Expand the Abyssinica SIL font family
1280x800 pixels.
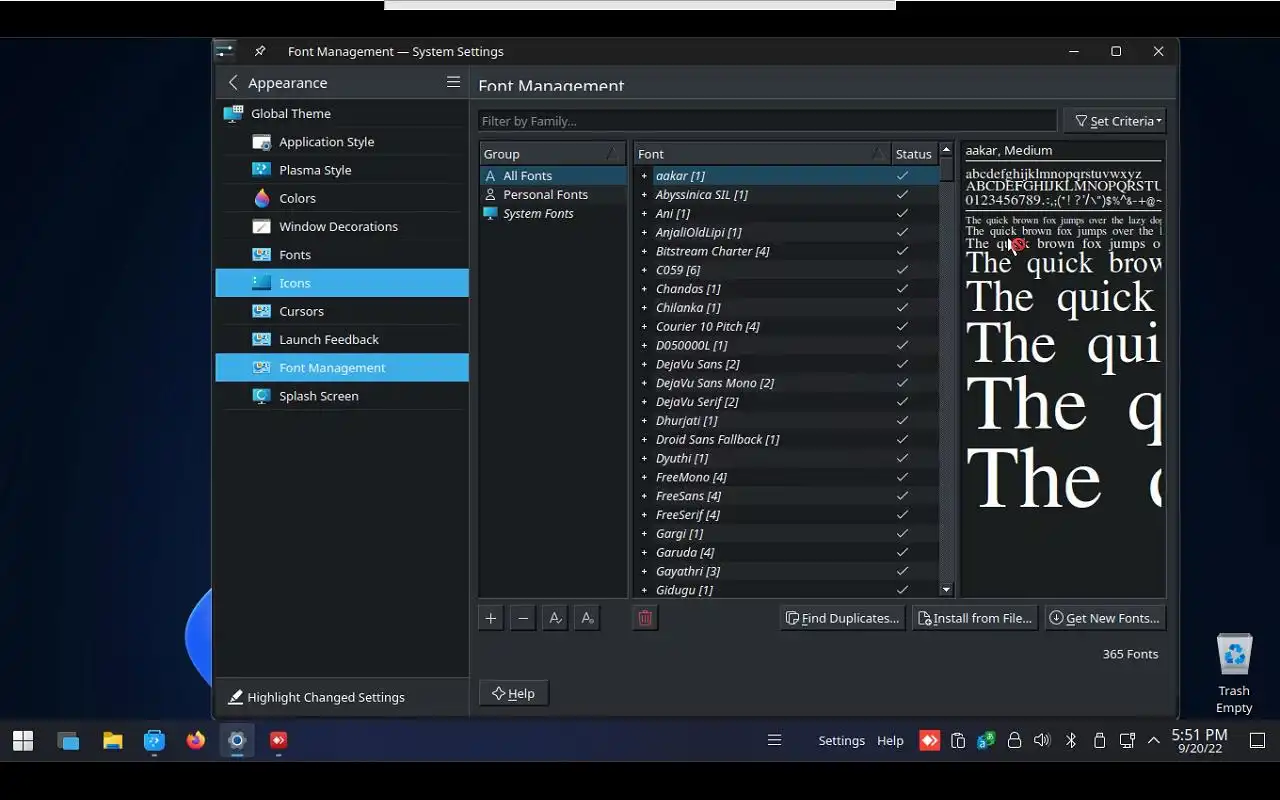click(x=644, y=195)
